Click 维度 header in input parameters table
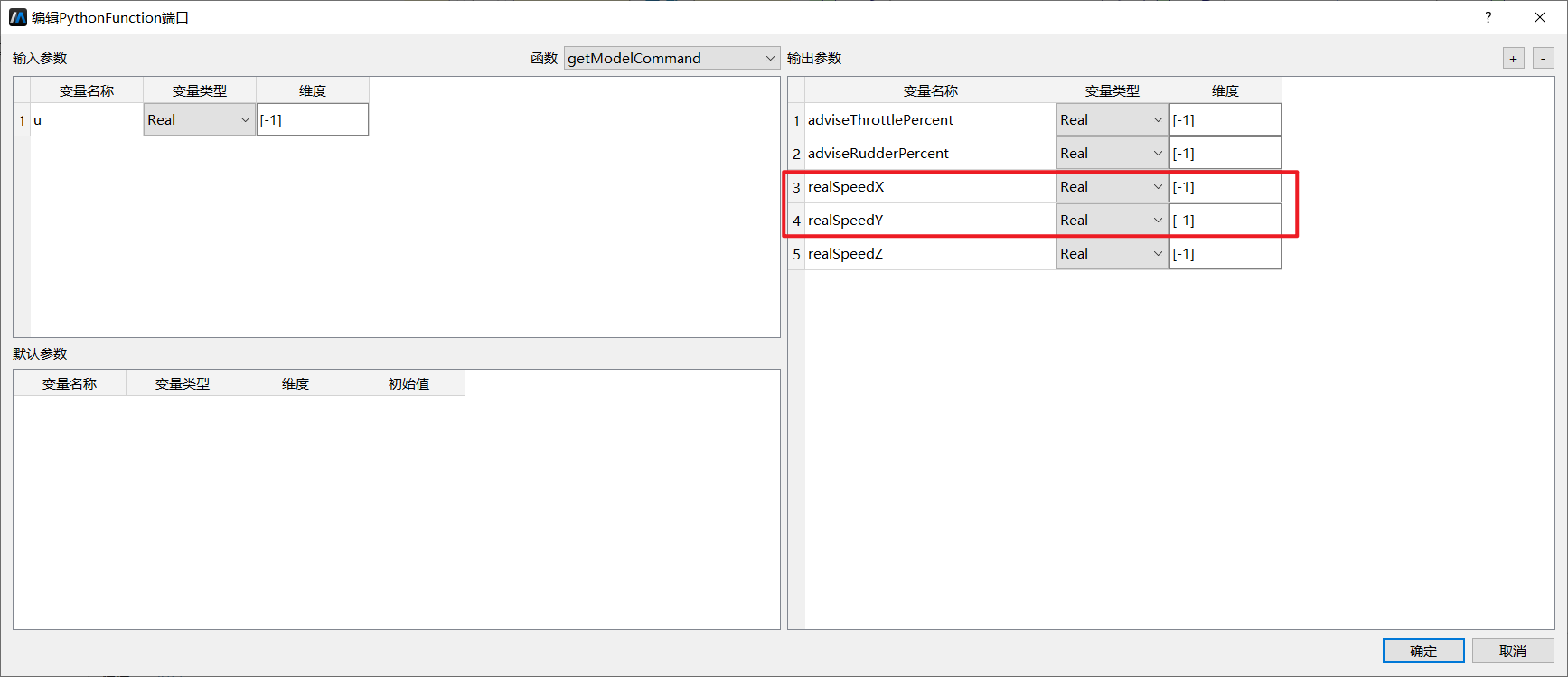The image size is (1568, 677). click(x=313, y=90)
